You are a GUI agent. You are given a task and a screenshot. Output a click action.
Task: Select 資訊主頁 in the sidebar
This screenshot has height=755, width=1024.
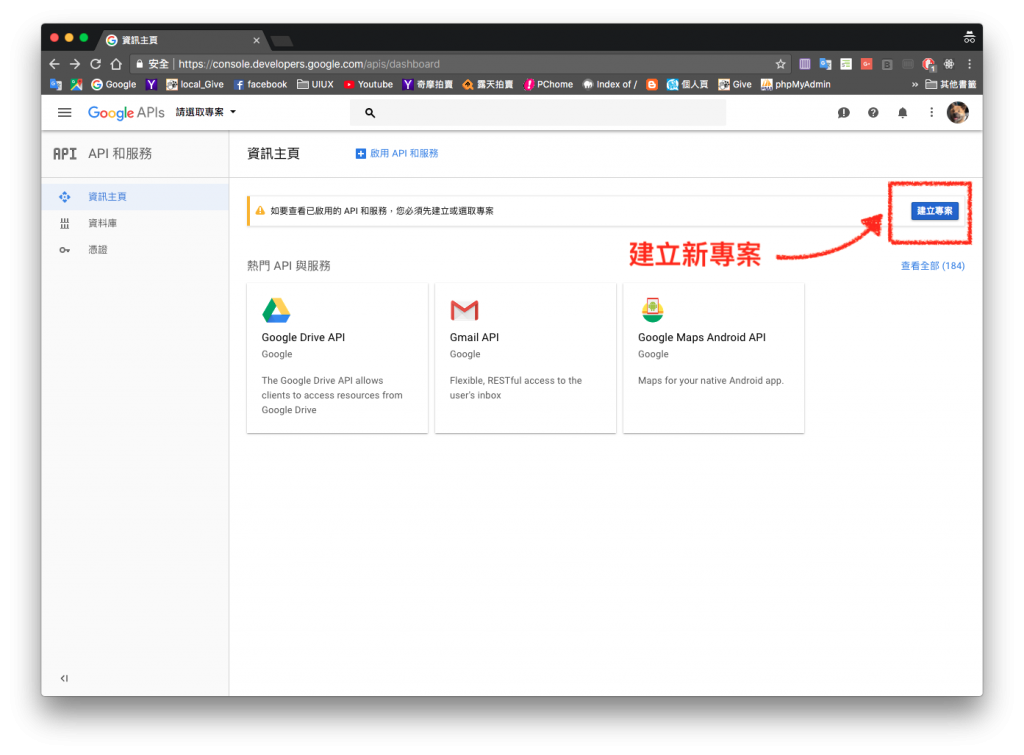[x=135, y=197]
